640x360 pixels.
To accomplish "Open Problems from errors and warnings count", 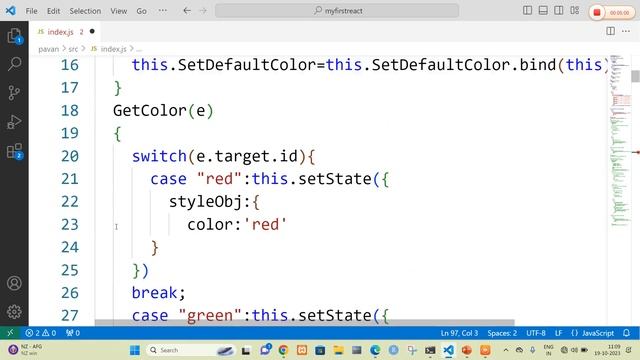I will tap(40, 333).
